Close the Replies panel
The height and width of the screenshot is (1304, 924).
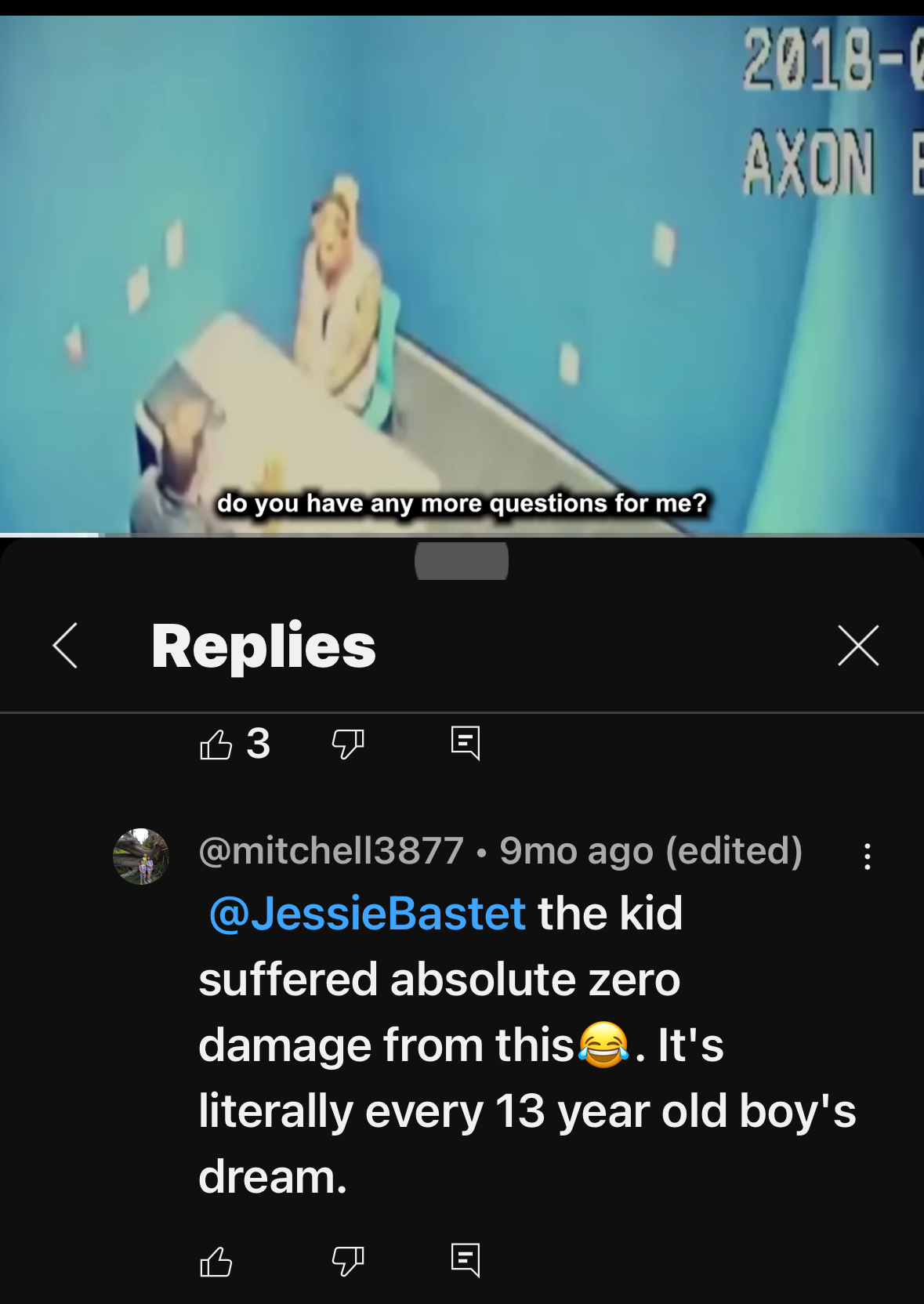(x=858, y=646)
